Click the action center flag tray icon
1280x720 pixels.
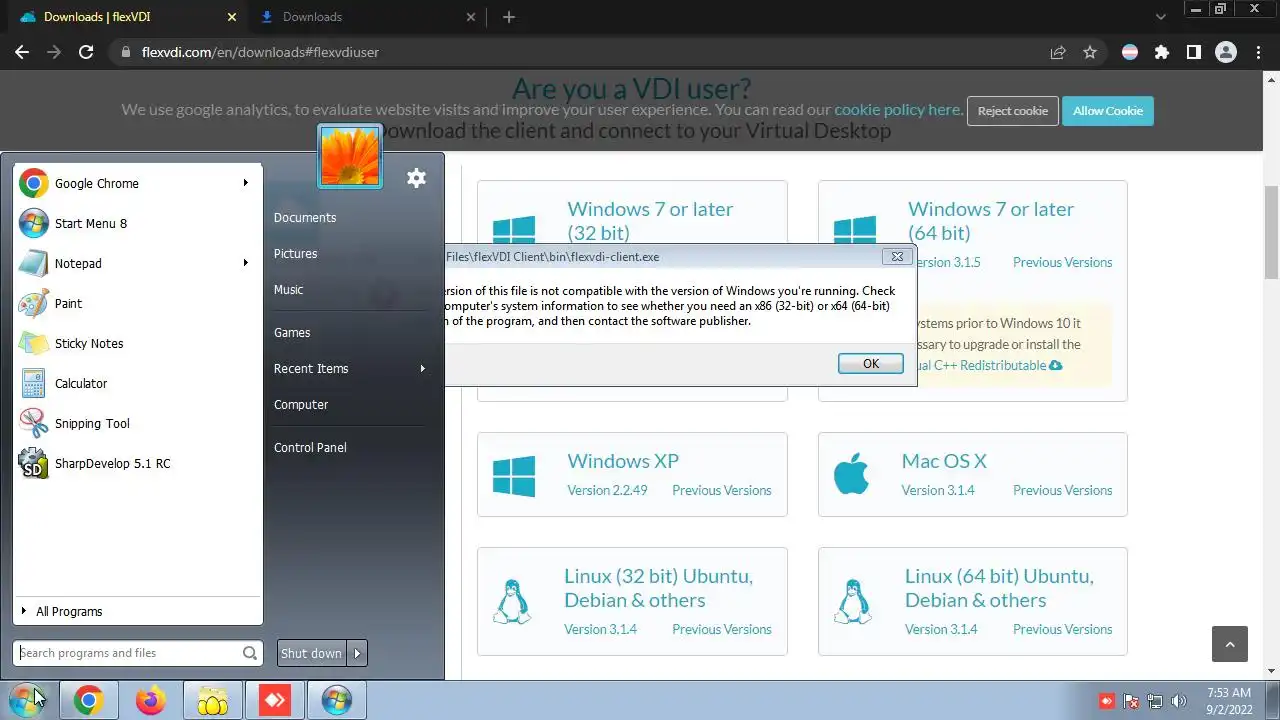(1131, 701)
